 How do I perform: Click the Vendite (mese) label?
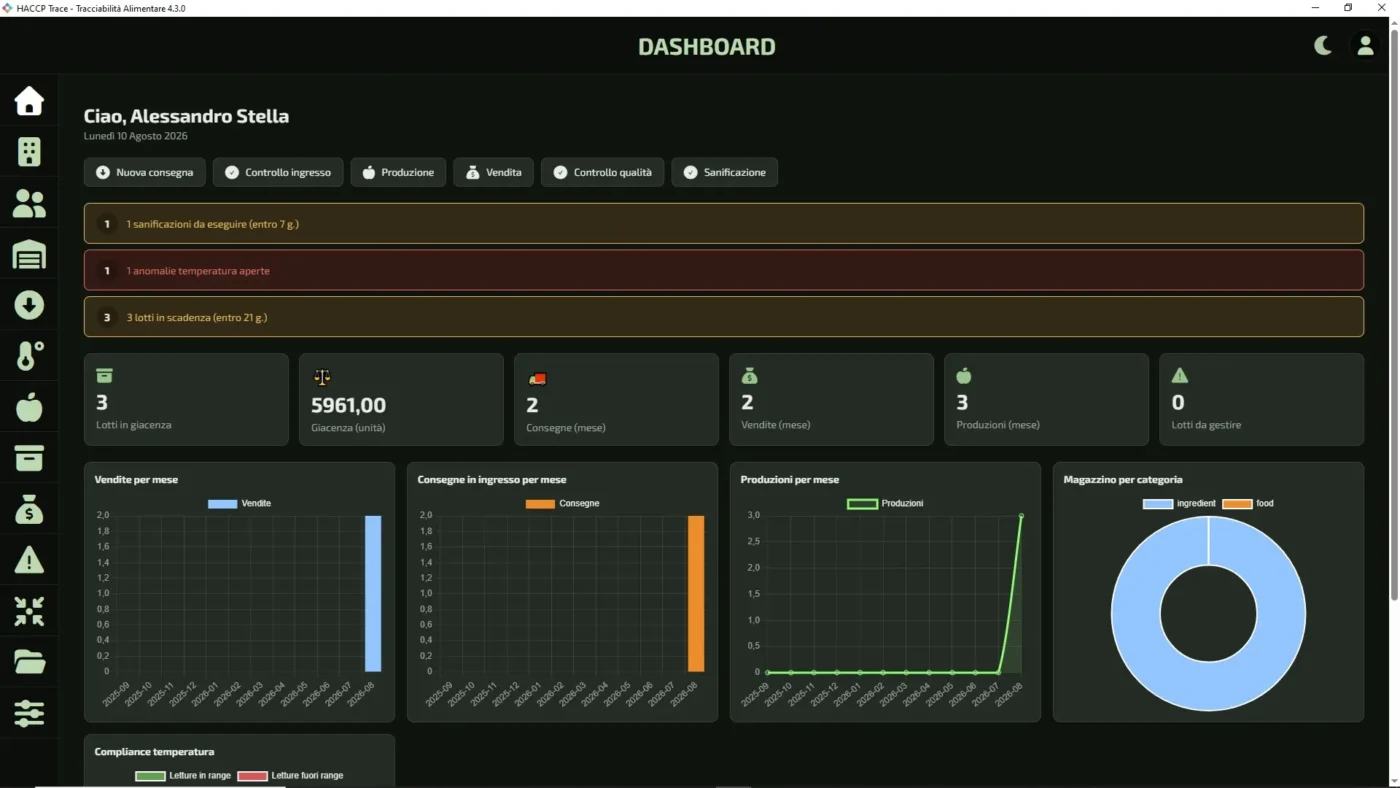click(x=776, y=425)
